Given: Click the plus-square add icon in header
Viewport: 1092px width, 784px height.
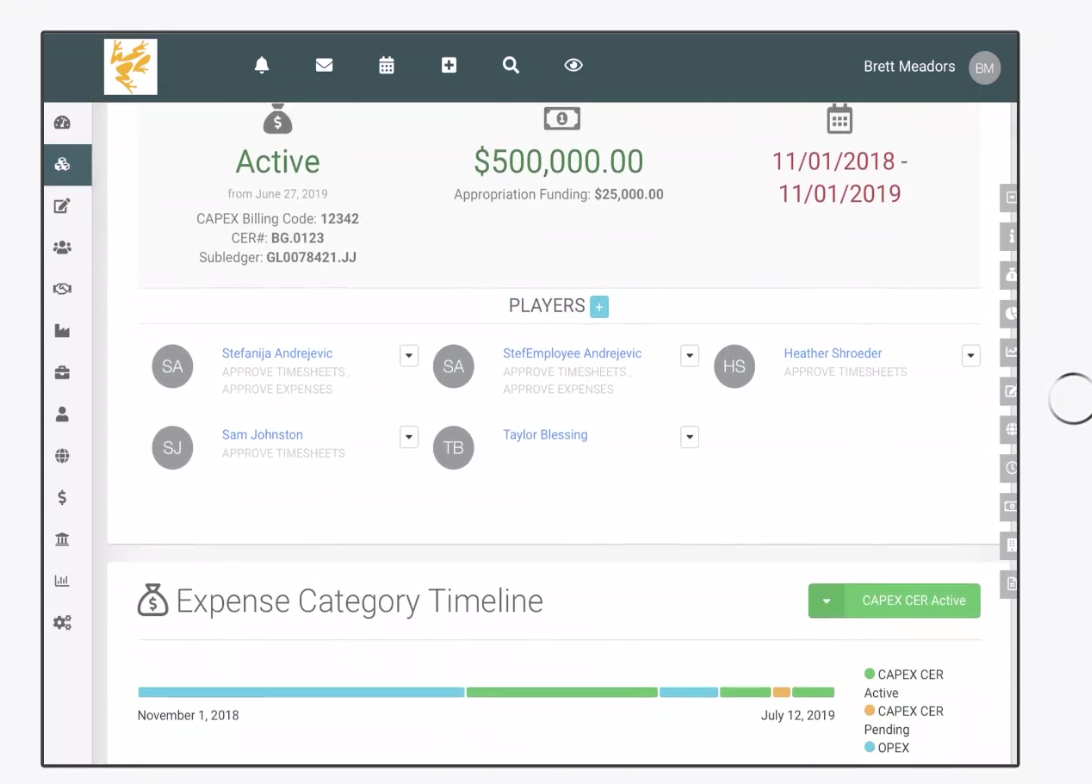Looking at the screenshot, I should tap(449, 65).
